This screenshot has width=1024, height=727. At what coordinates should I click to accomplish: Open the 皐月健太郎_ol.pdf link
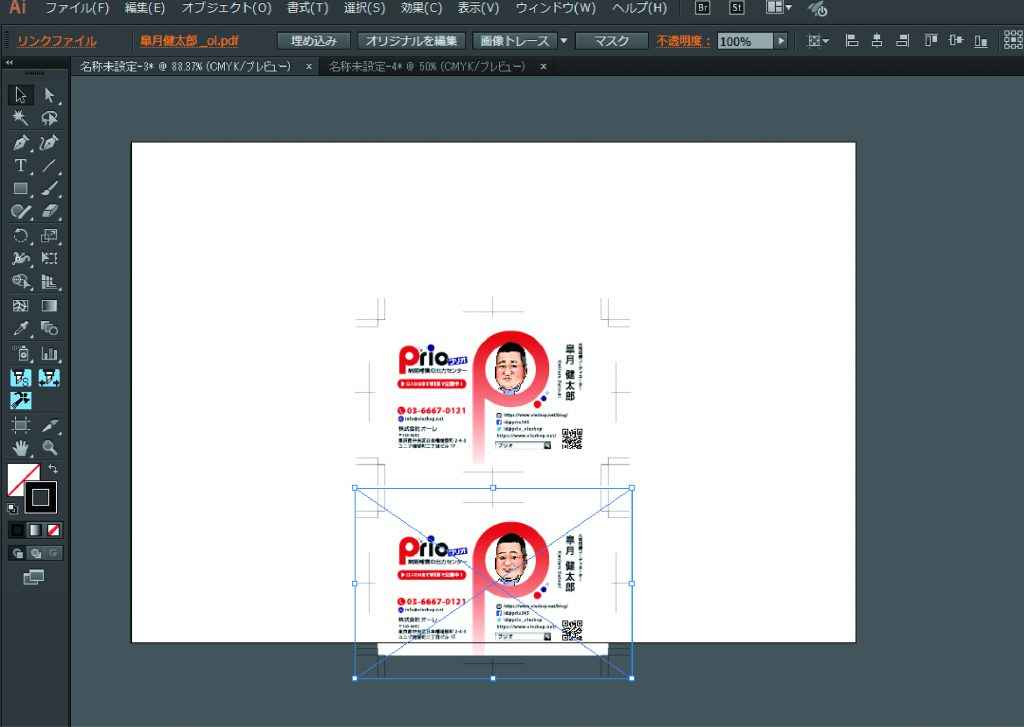(x=189, y=41)
